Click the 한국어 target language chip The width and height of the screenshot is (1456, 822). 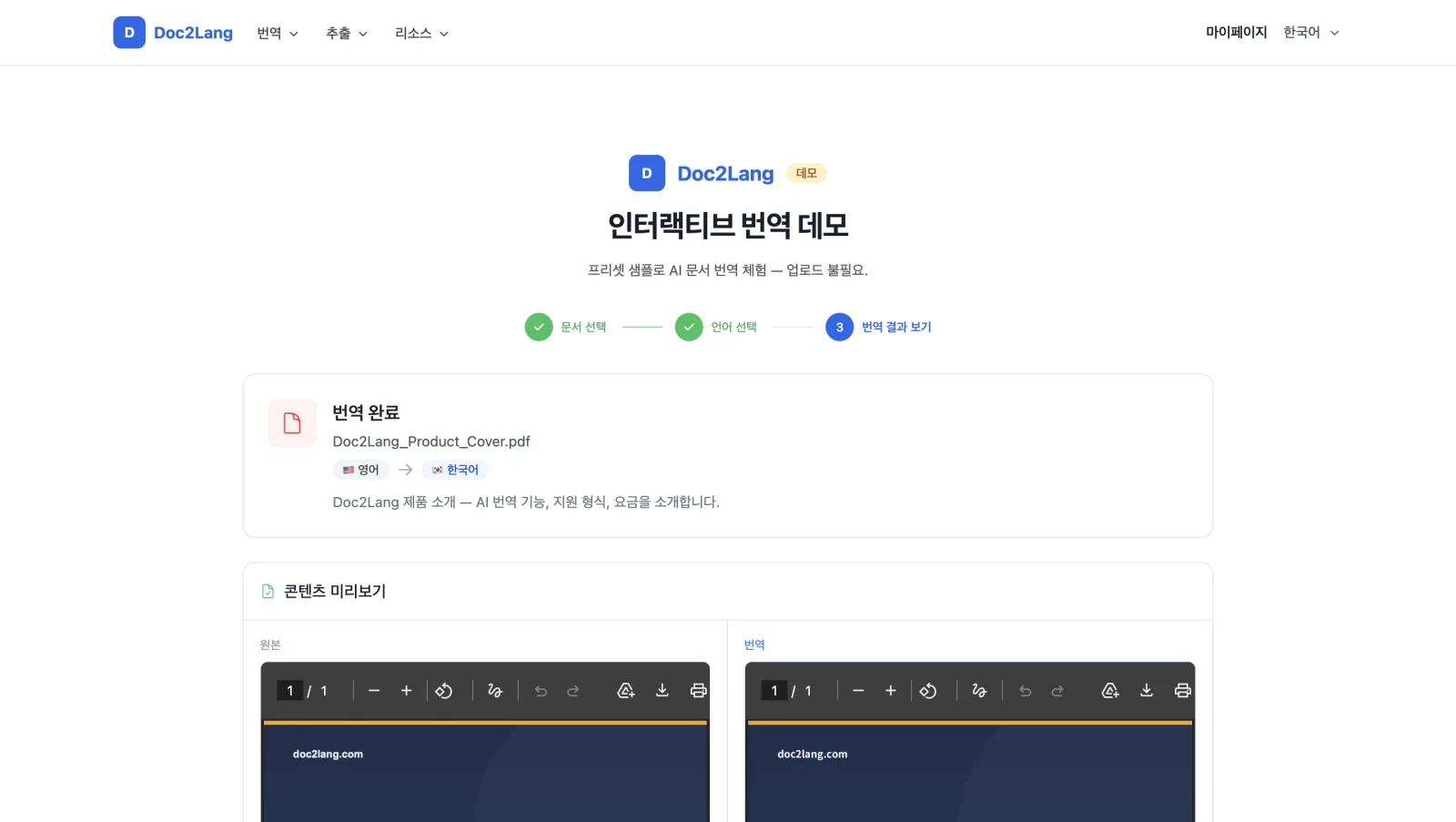point(455,470)
